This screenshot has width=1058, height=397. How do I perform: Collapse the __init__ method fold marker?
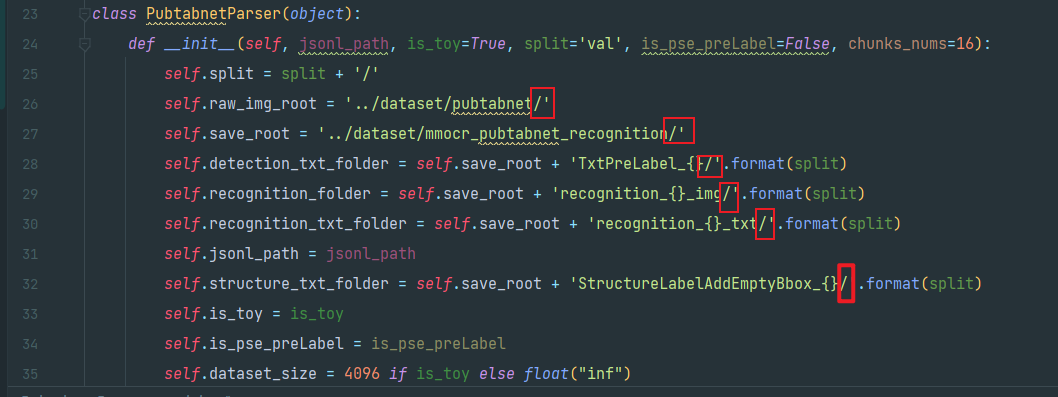coord(84,44)
